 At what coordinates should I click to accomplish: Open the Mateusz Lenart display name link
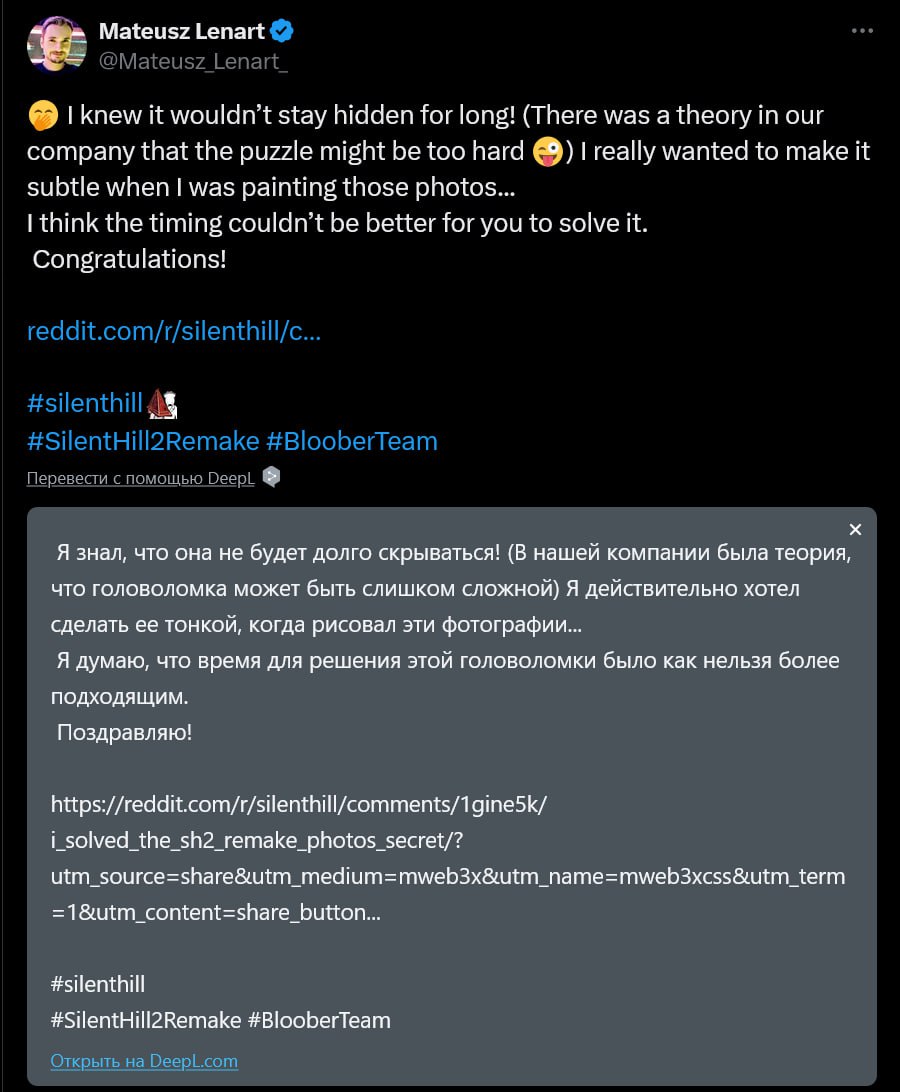[x=182, y=31]
